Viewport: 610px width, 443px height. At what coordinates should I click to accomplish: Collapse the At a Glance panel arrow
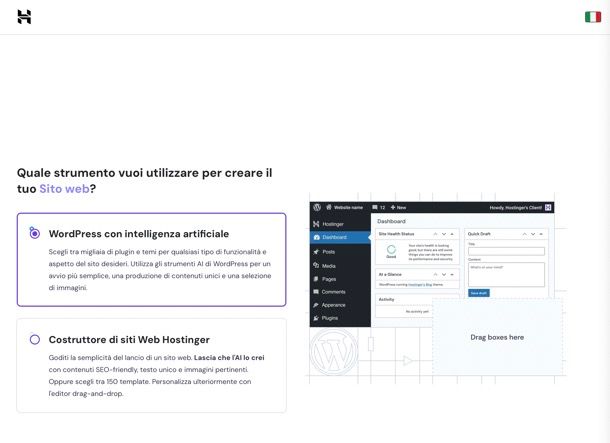click(x=452, y=274)
